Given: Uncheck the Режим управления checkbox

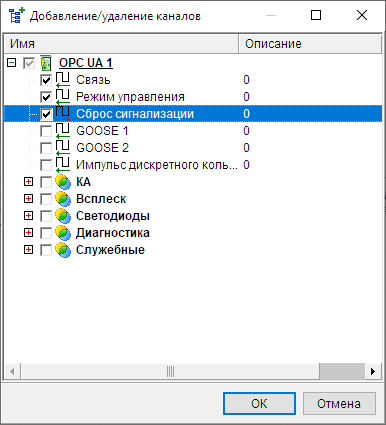Looking at the screenshot, I should (46, 97).
